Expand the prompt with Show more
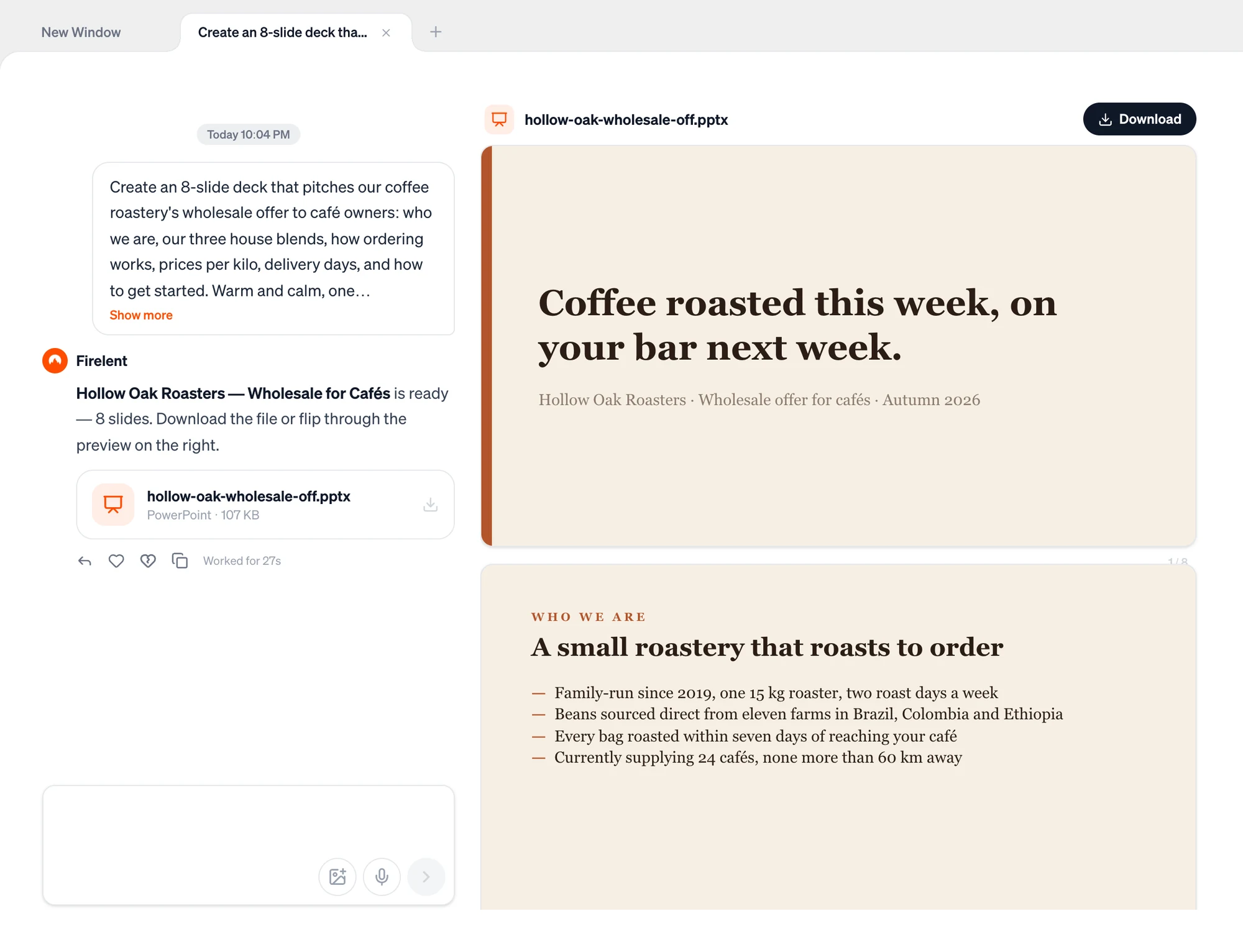Viewport: 1243px width, 952px height. tap(141, 315)
